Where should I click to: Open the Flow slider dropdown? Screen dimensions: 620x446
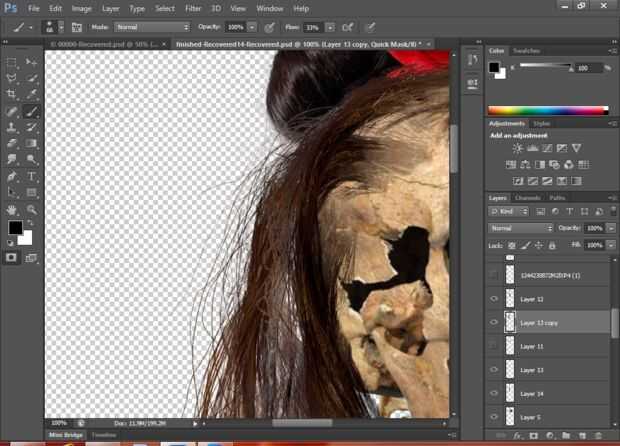pyautogui.click(x=330, y=27)
